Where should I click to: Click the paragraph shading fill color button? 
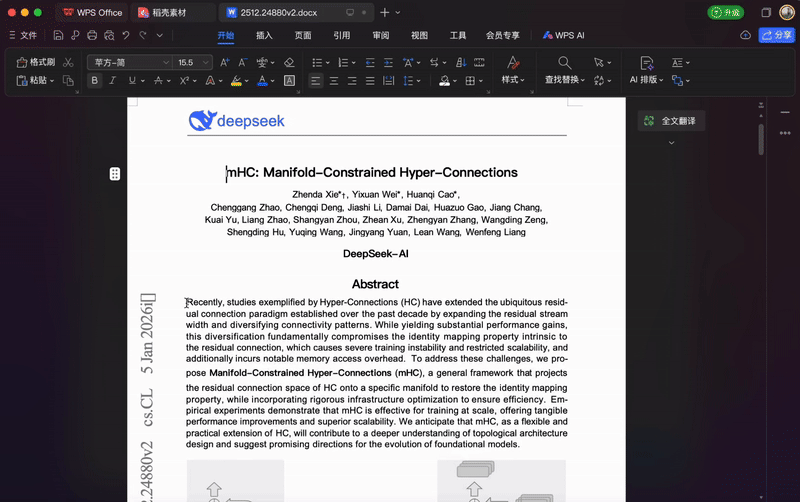(x=444, y=80)
